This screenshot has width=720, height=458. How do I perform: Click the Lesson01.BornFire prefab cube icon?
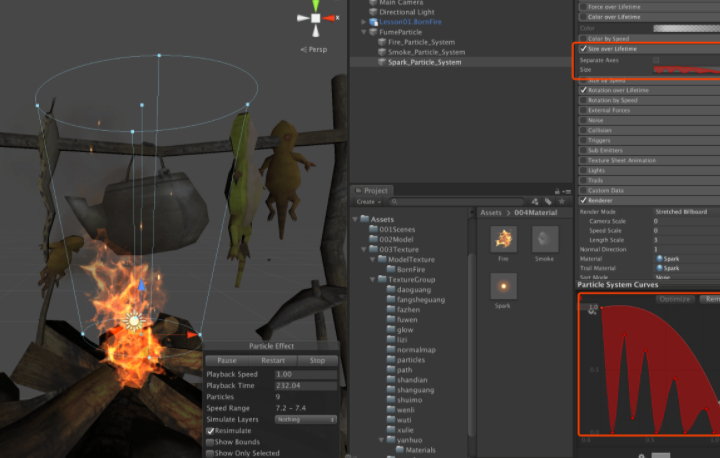click(x=374, y=22)
